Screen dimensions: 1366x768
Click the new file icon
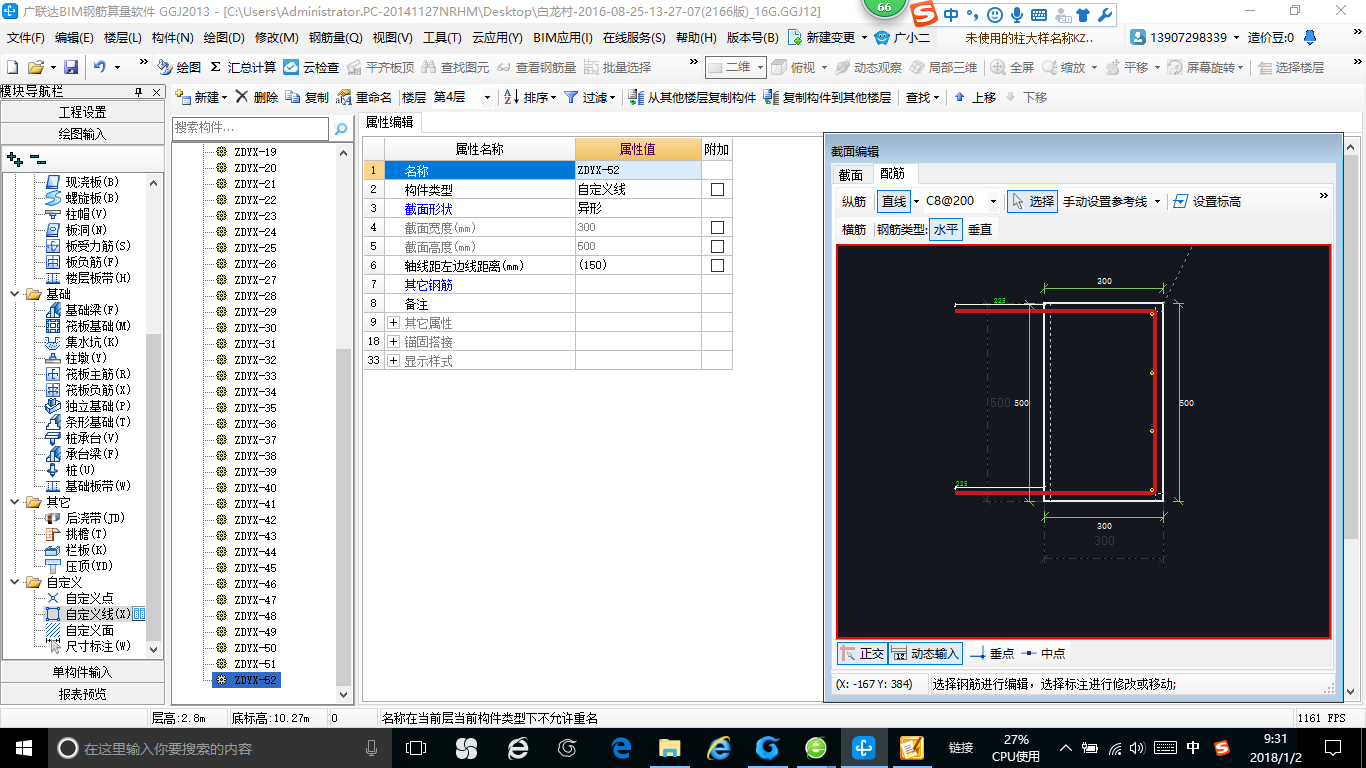tap(13, 67)
